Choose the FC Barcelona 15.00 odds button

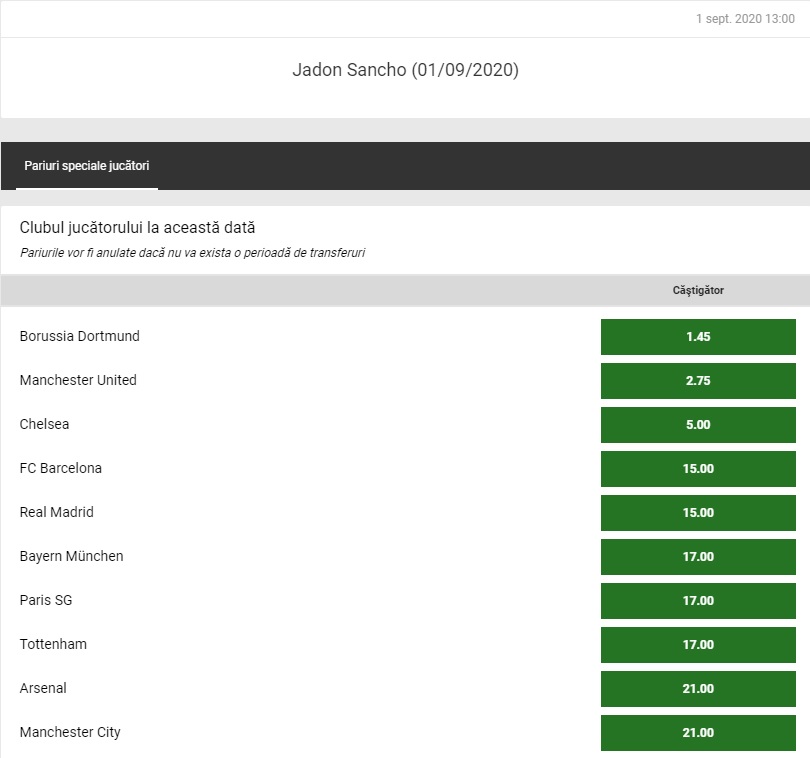(x=698, y=469)
